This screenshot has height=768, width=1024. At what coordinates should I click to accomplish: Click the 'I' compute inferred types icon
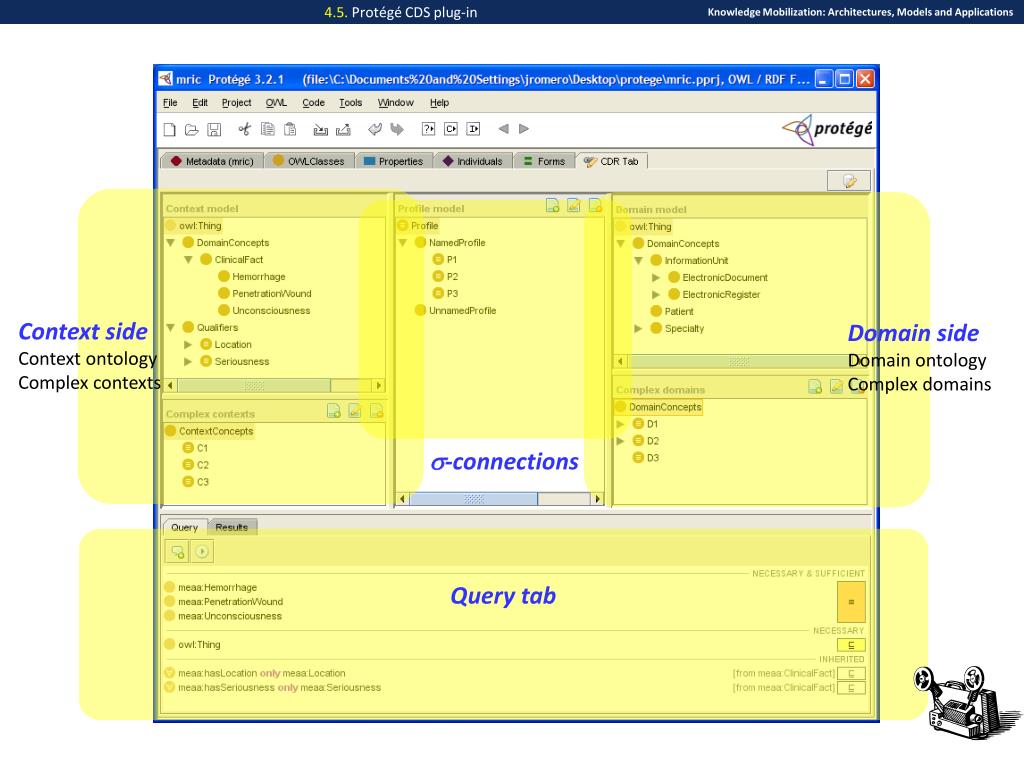click(x=473, y=129)
